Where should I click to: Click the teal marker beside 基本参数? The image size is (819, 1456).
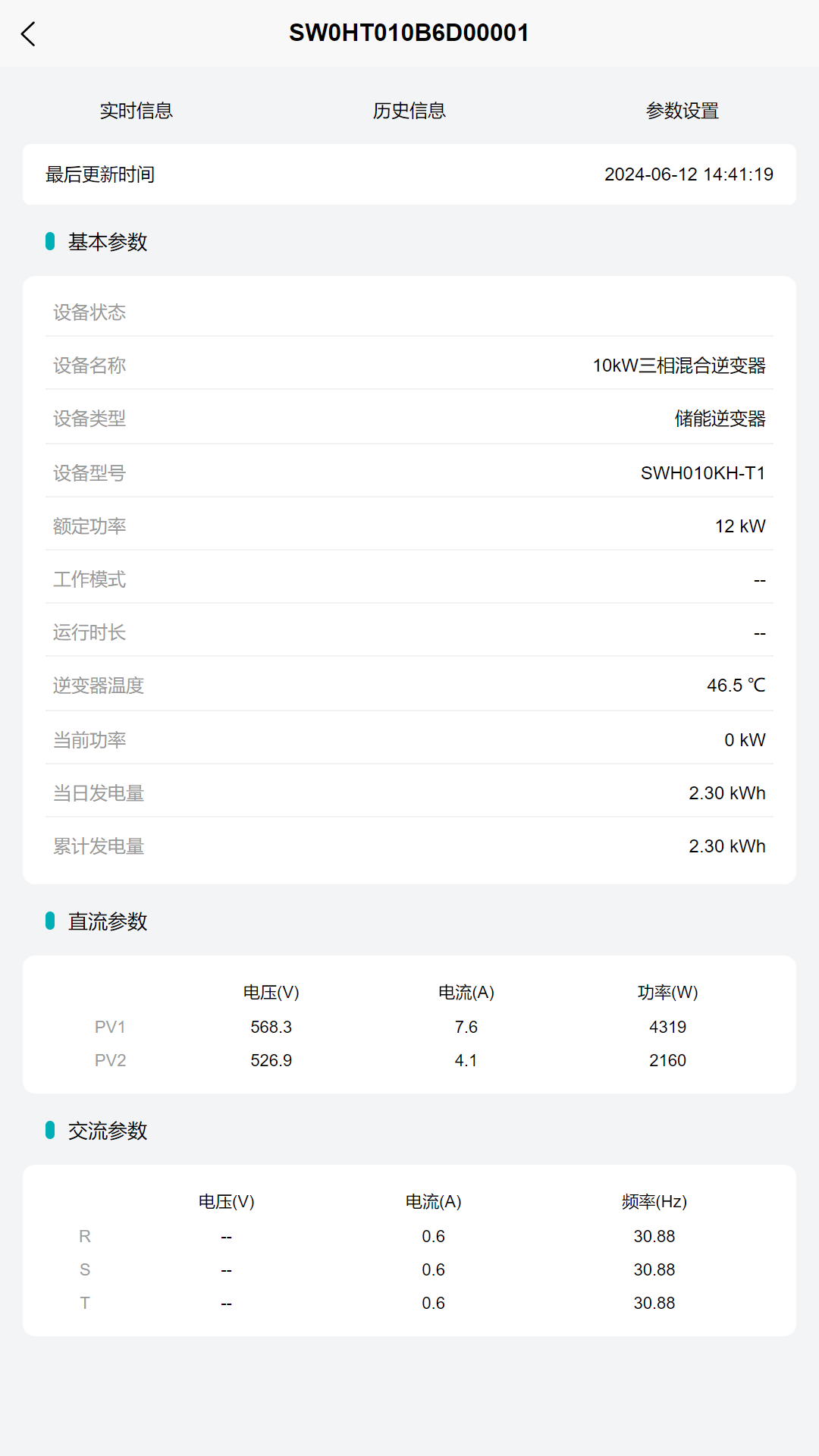(50, 241)
